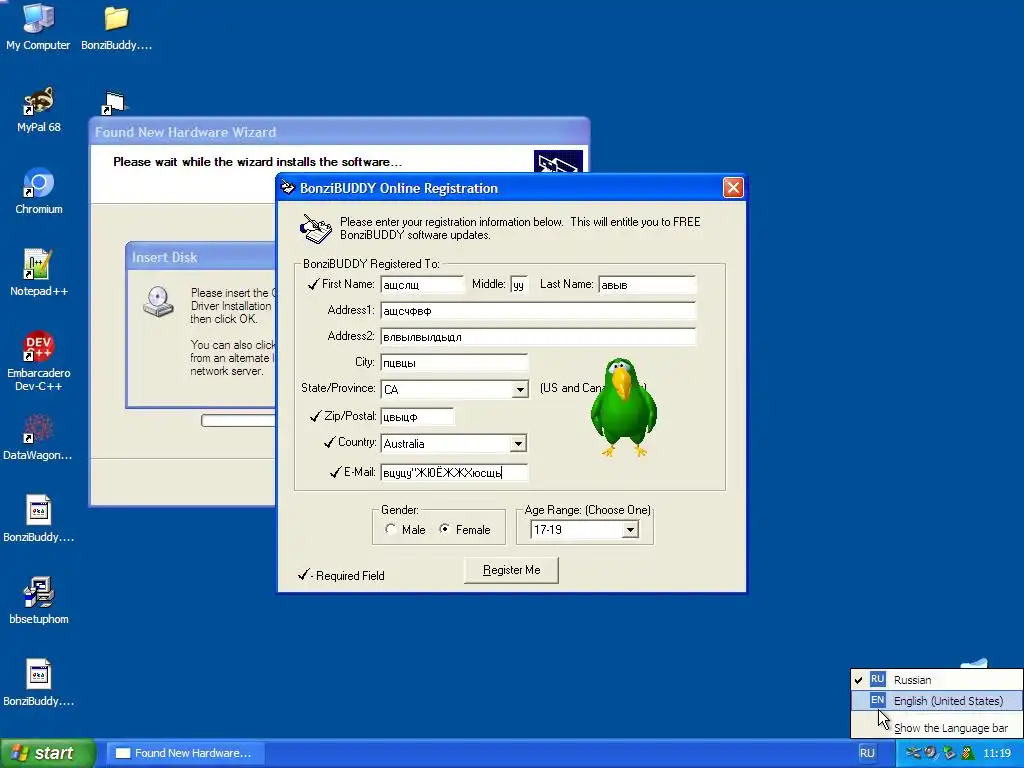This screenshot has width=1024, height=768.
Task: Click the Insert Disk dialog title bar
Action: (201, 257)
